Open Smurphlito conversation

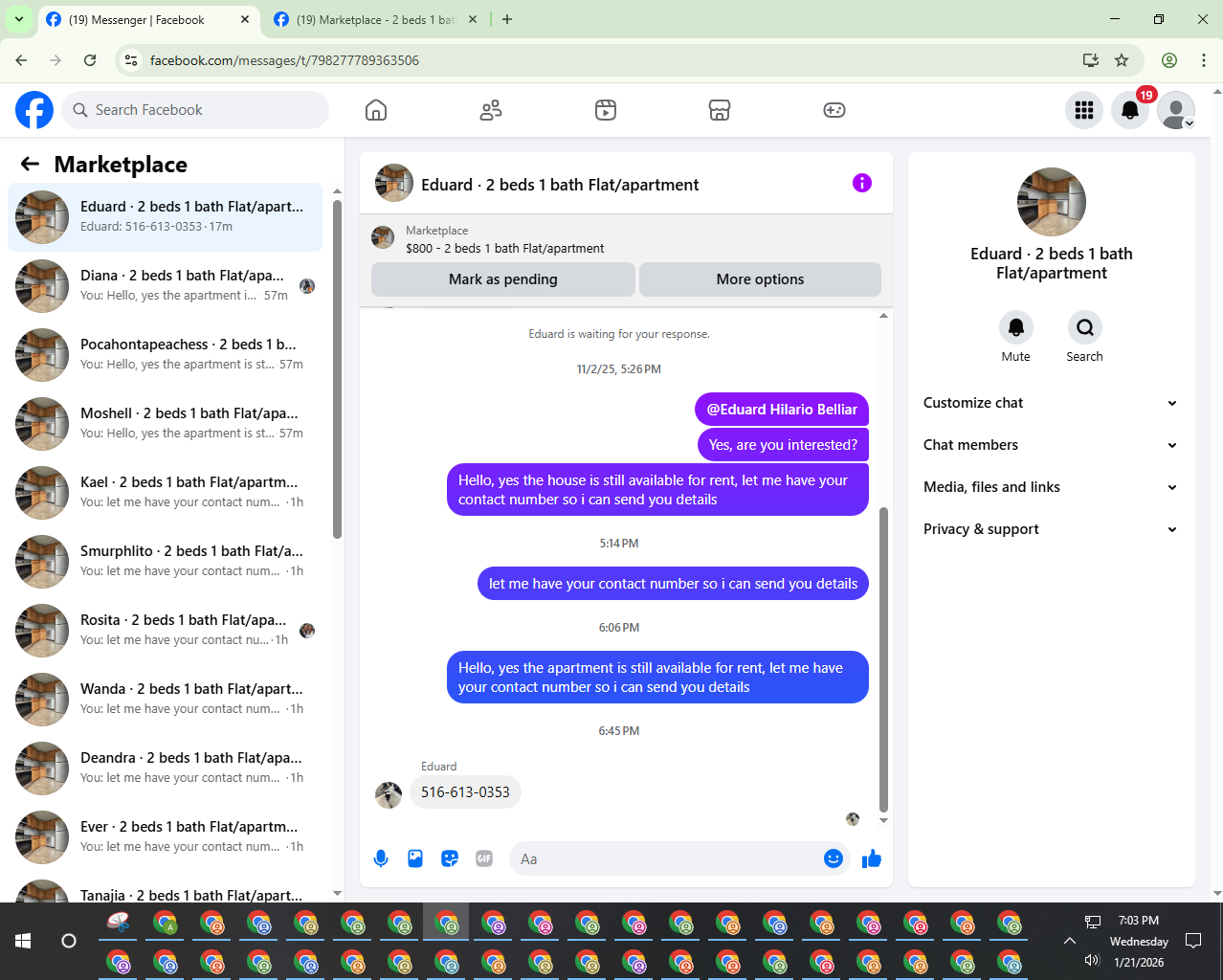(165, 561)
